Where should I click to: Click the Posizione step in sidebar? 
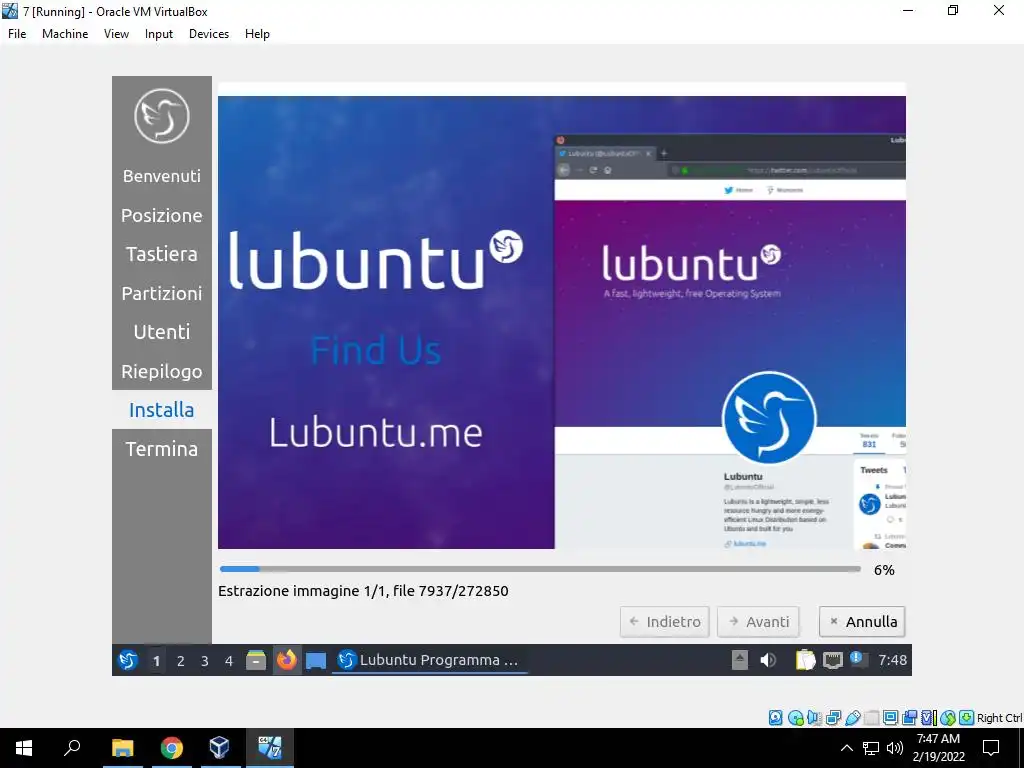pos(162,215)
